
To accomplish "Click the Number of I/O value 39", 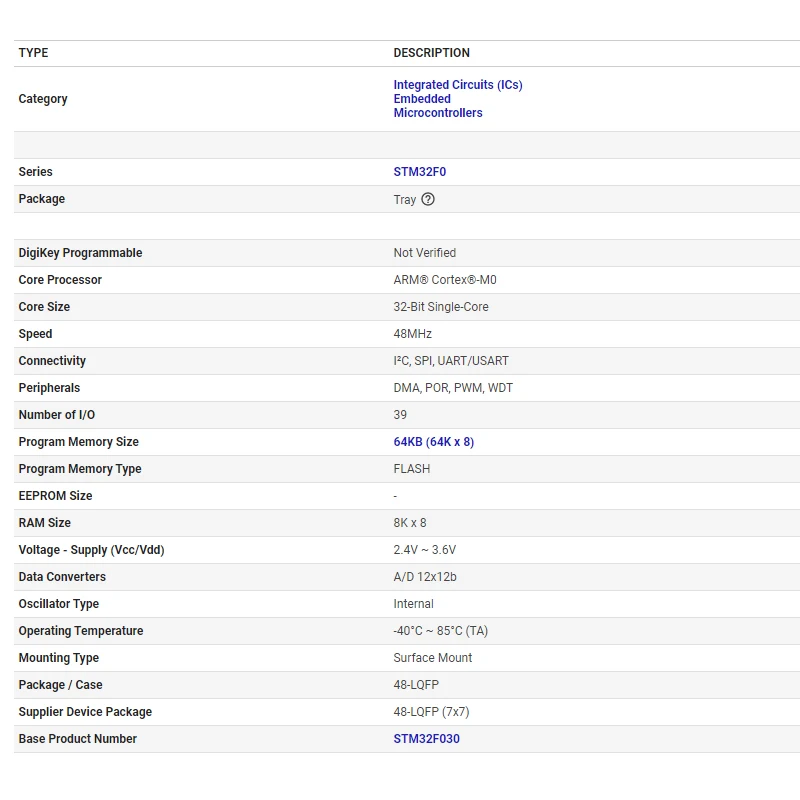I will point(400,414).
